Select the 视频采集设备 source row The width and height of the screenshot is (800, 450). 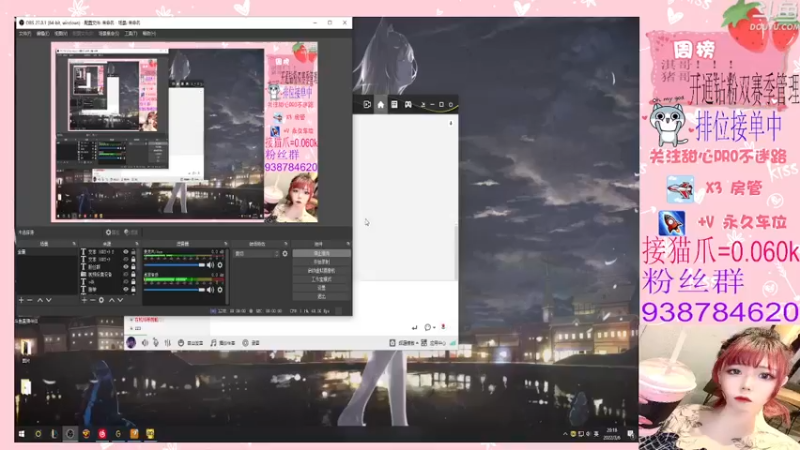pos(109,274)
